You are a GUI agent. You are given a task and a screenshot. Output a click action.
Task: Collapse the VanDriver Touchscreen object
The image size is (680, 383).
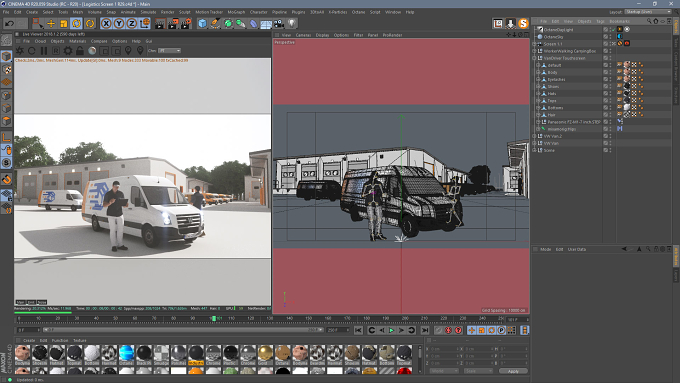click(x=535, y=58)
